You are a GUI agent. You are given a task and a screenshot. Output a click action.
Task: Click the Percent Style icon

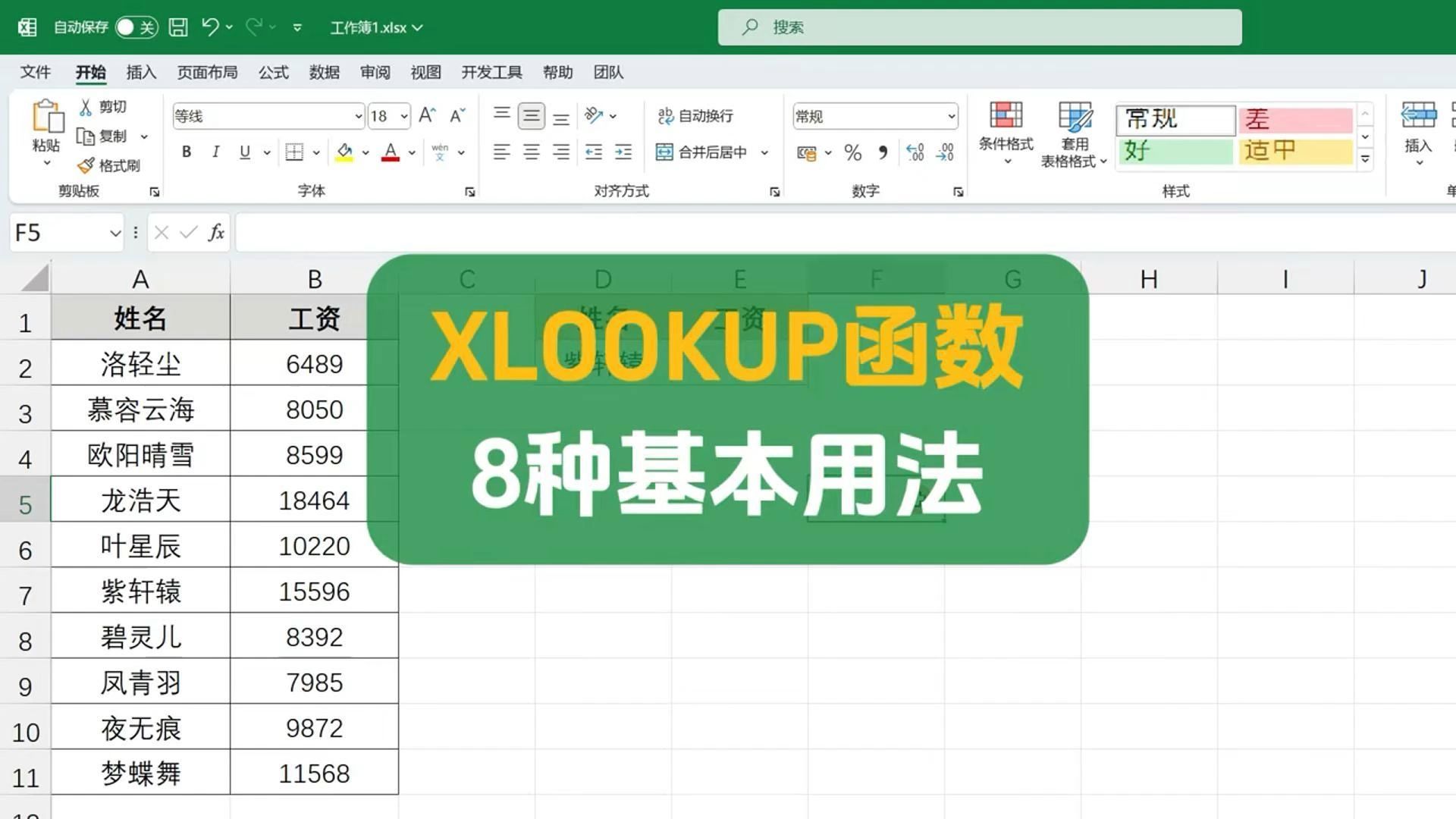[x=852, y=153]
